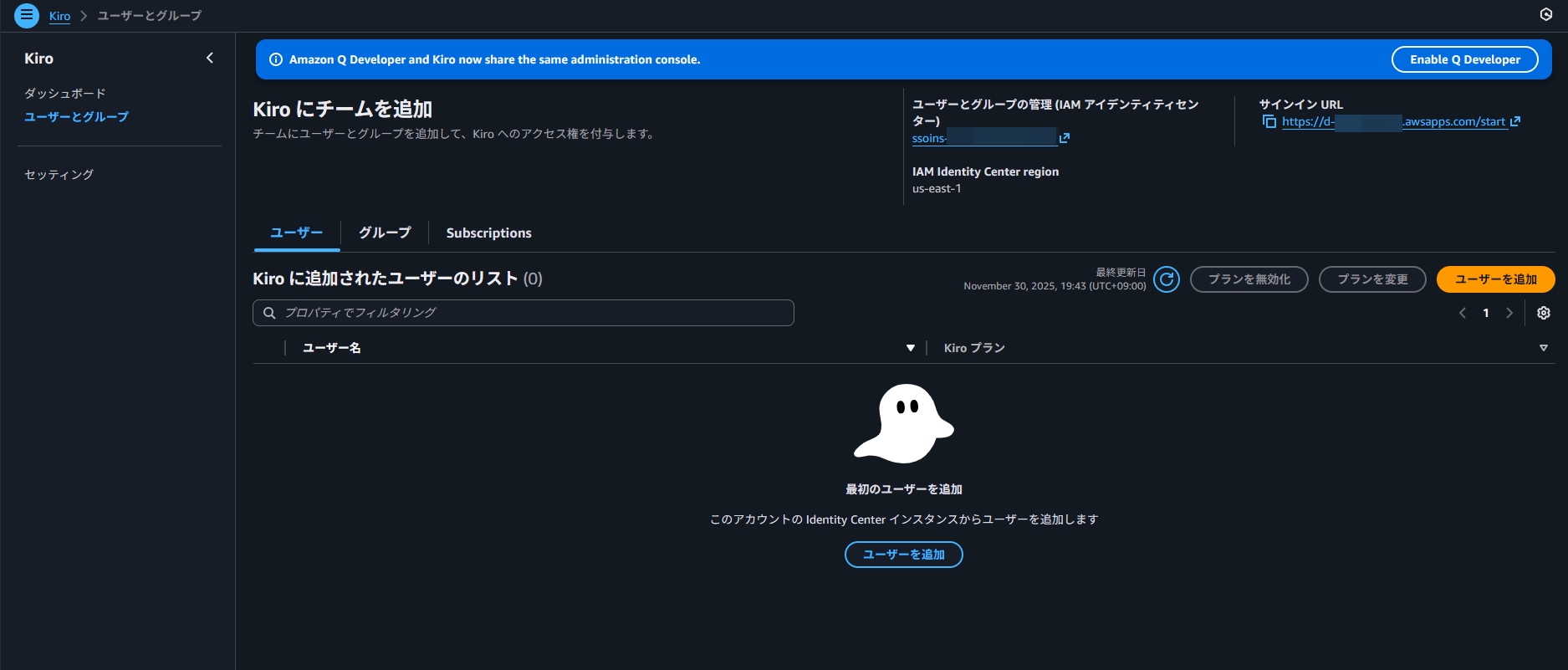
Task: Click the orange ユーザーを追加 button
Action: (1495, 279)
